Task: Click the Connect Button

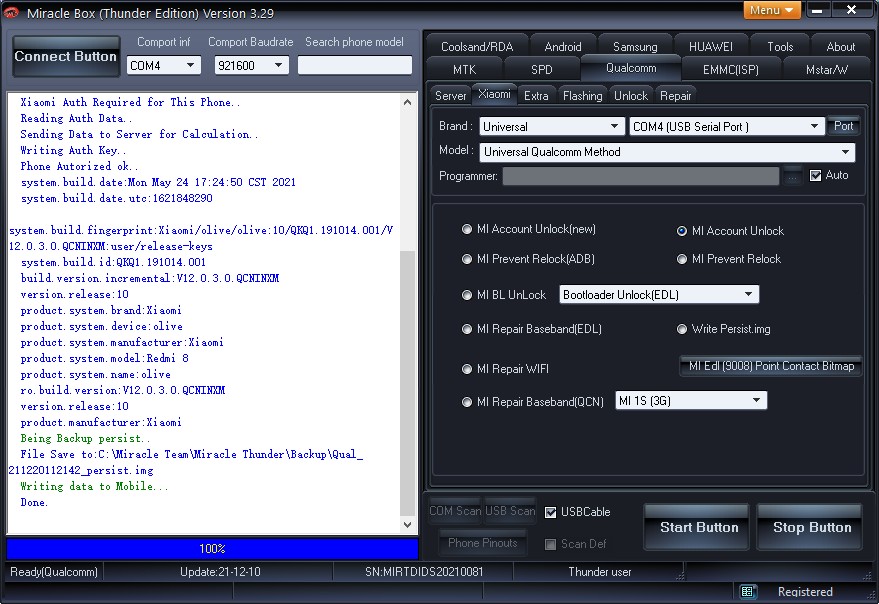Action: pyautogui.click(x=66, y=56)
